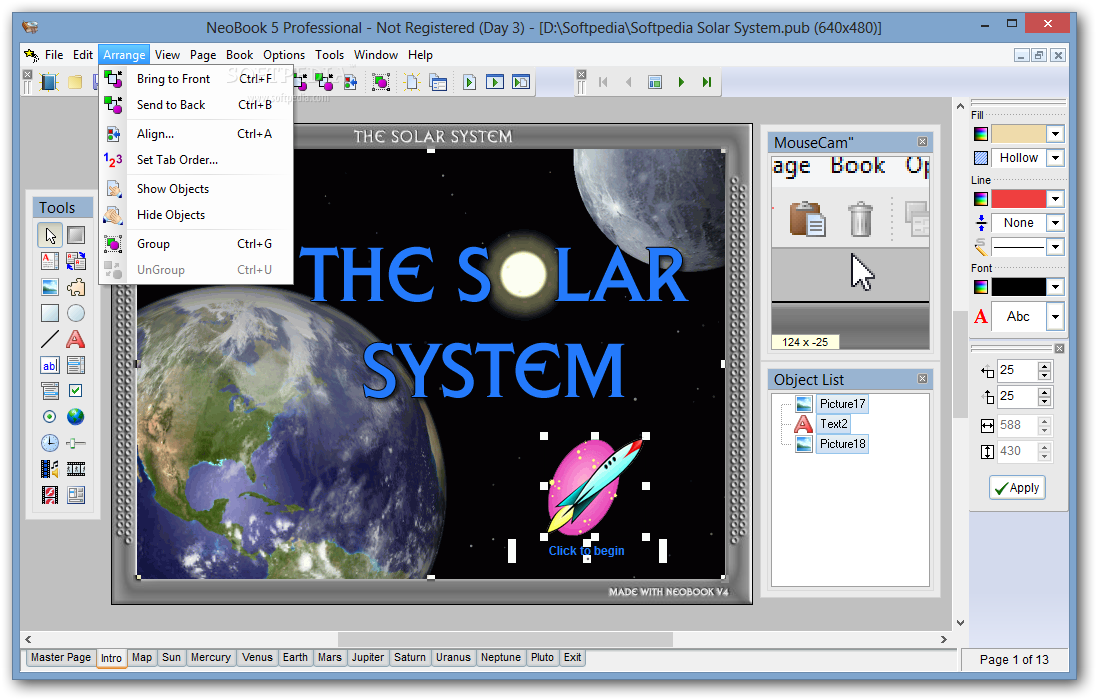Open the Book menu
The image size is (1097, 700).
(239, 55)
